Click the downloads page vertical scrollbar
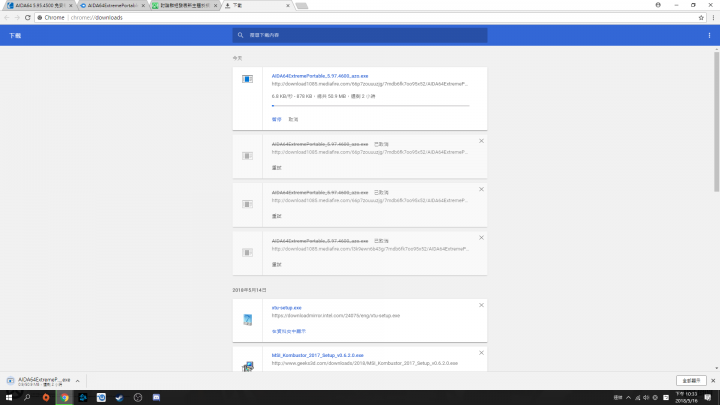Image resolution: width=720 pixels, height=405 pixels. [x=716, y=122]
